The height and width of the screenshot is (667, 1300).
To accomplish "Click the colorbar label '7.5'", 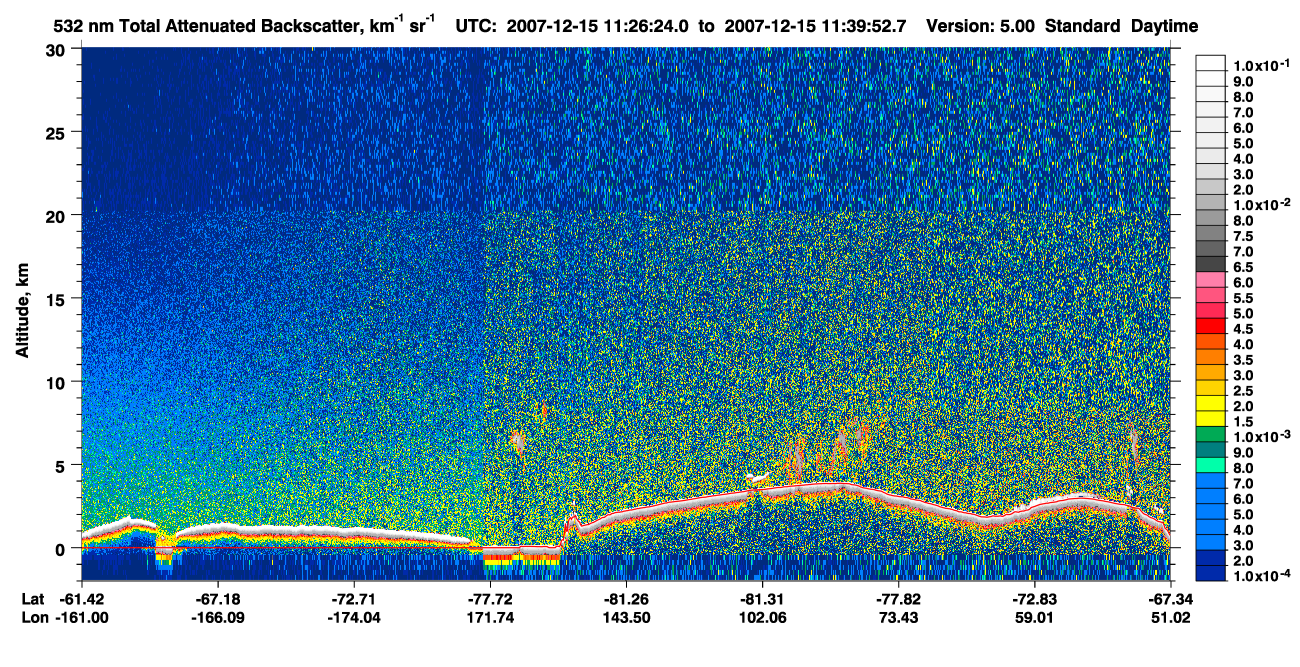I will click(1244, 235).
